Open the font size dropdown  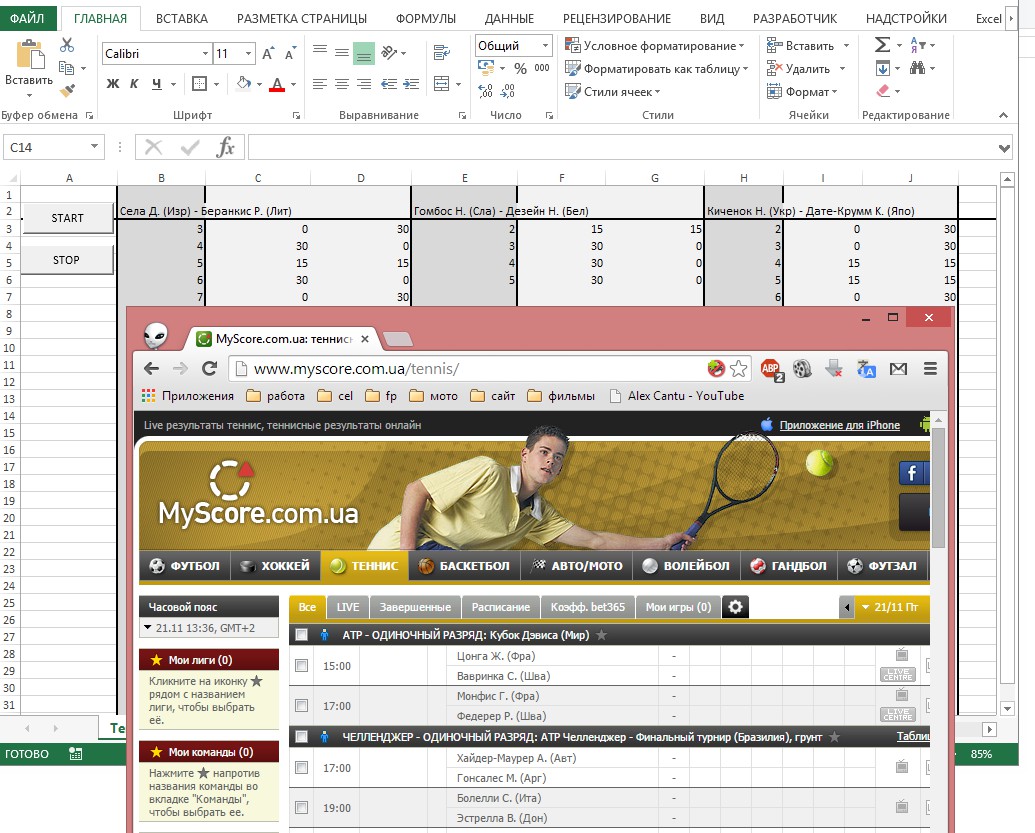pos(248,53)
